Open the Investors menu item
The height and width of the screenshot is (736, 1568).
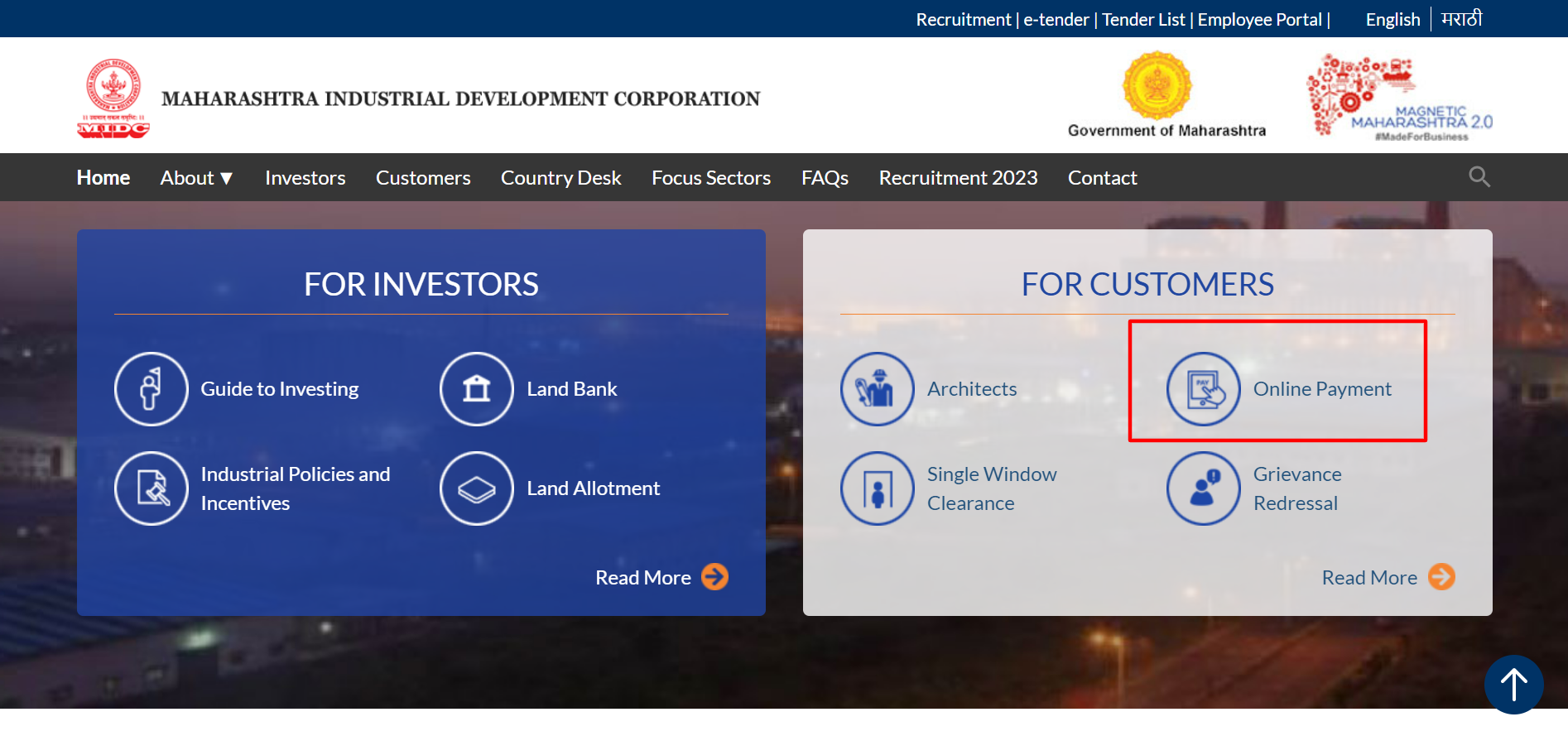(305, 178)
